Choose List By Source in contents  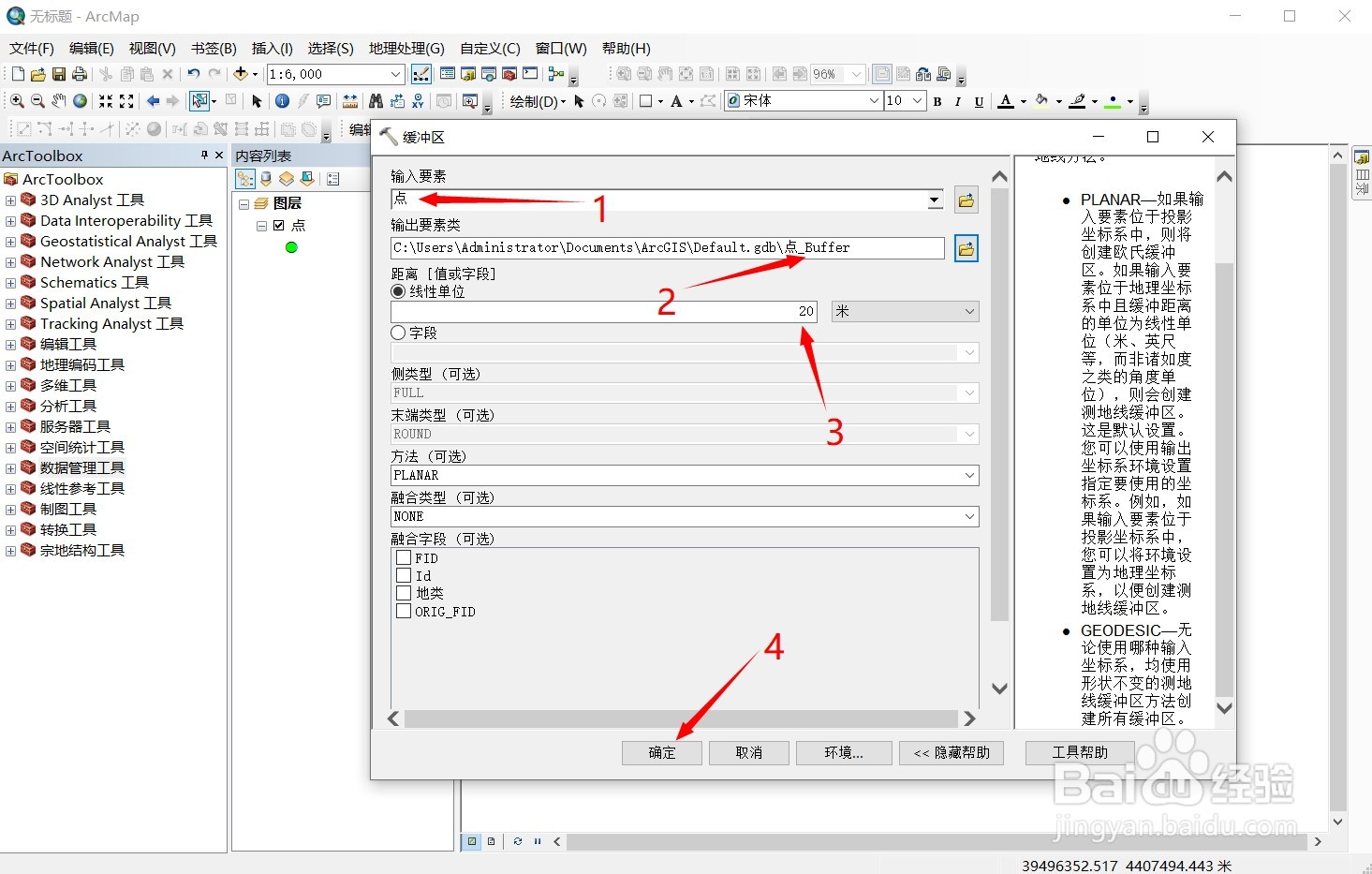(x=266, y=179)
